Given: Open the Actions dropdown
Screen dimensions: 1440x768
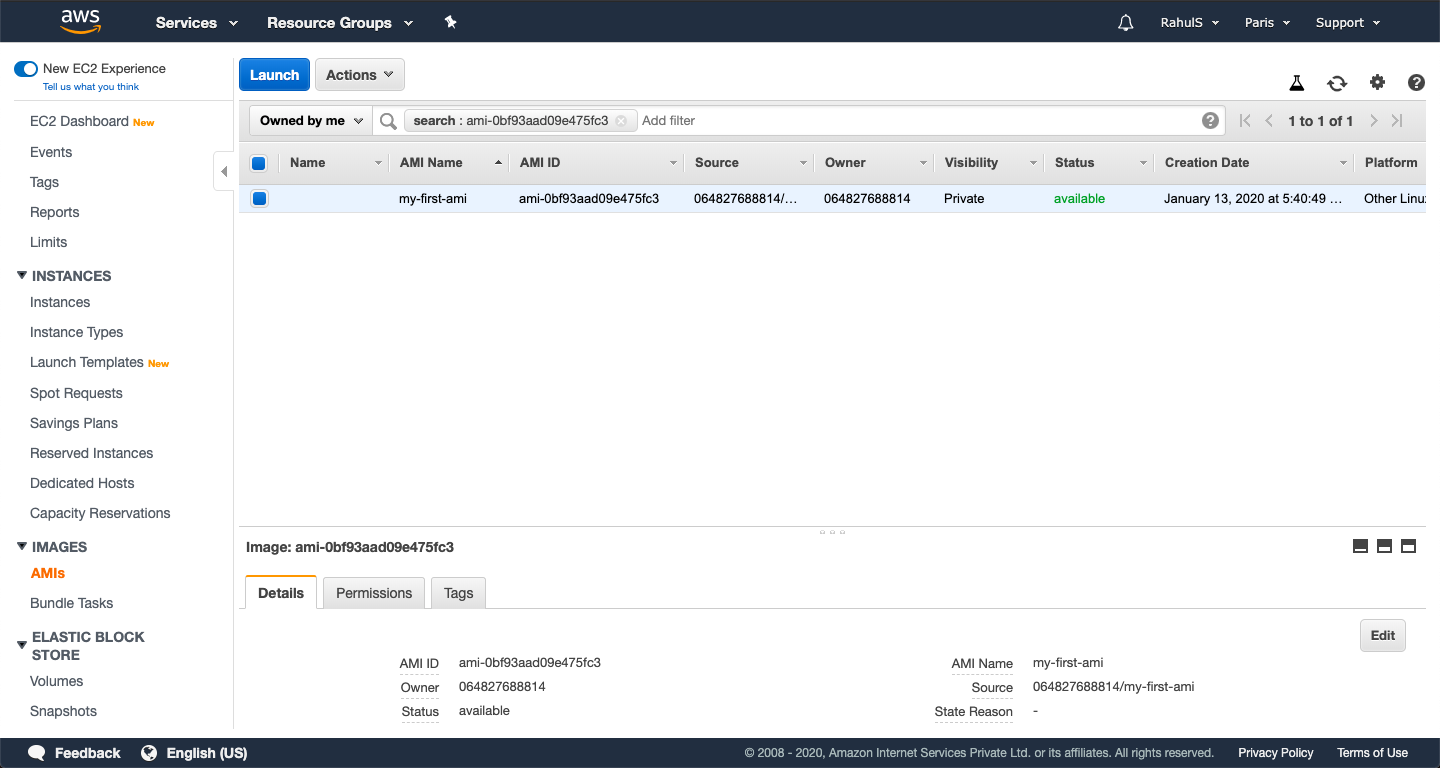Looking at the screenshot, I should coord(359,74).
